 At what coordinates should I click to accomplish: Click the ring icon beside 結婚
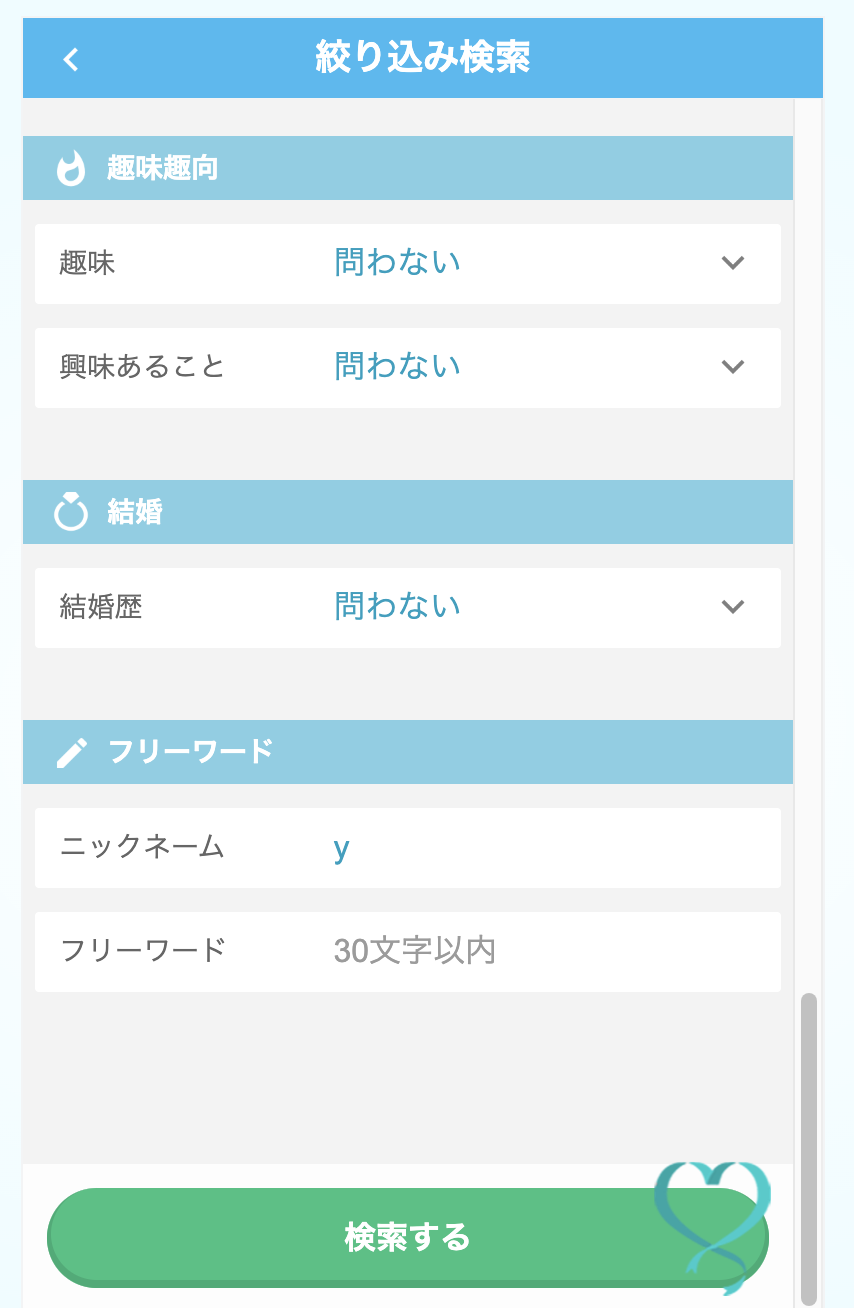coord(71,513)
